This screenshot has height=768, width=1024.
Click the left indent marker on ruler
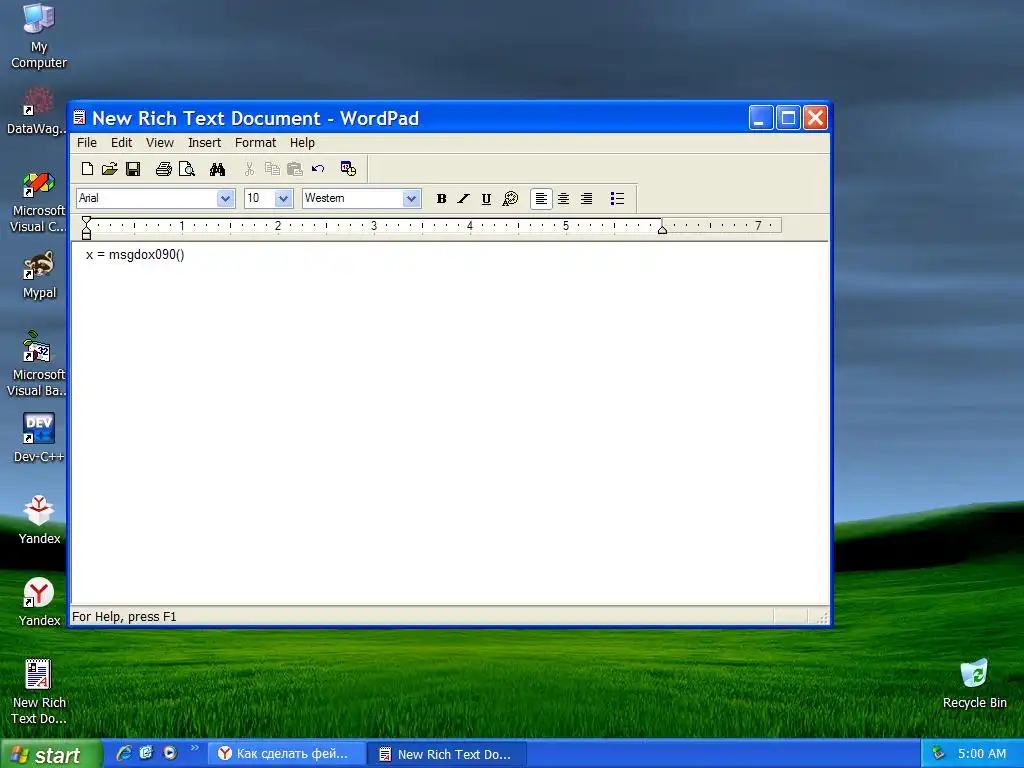point(86,232)
